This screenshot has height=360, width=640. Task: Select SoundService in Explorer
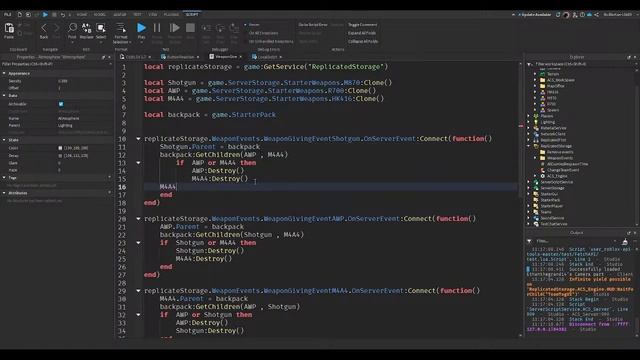point(552,218)
